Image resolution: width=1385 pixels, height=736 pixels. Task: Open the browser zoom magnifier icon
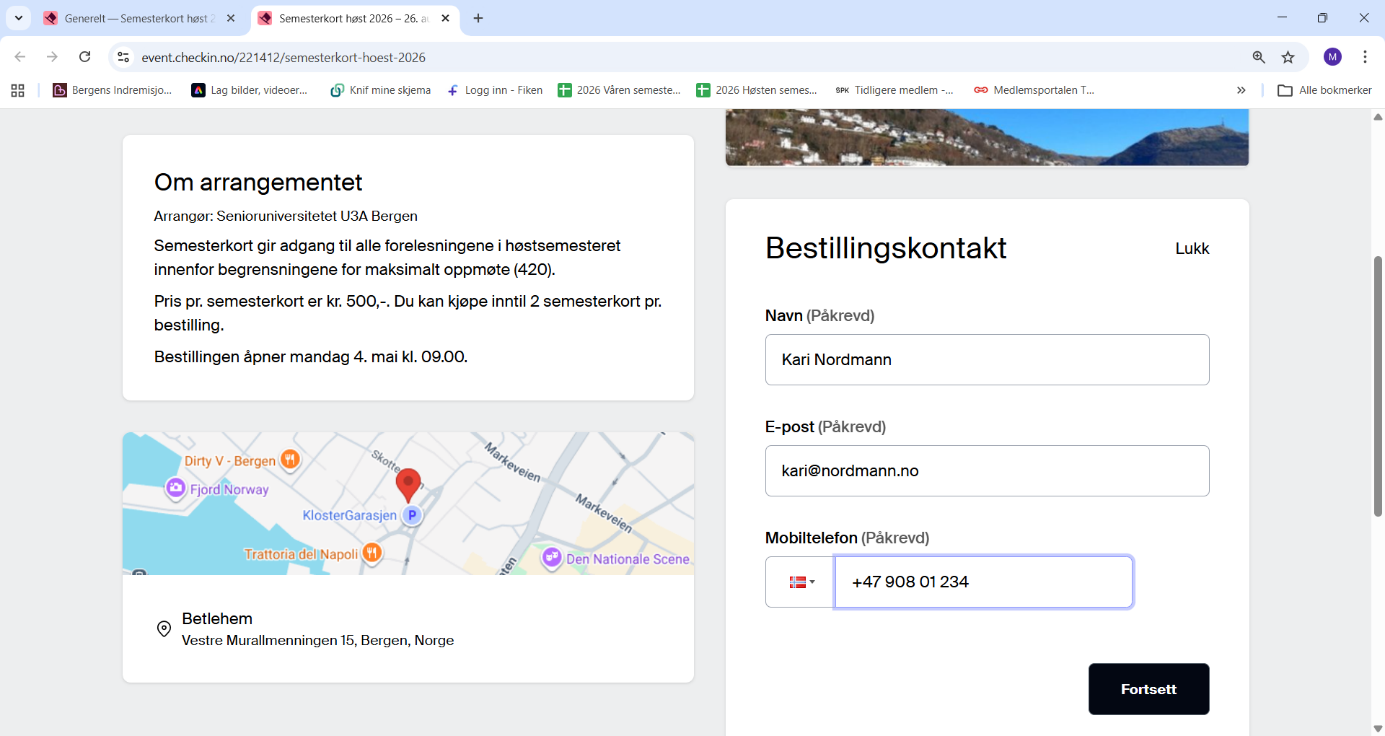[x=1258, y=57]
